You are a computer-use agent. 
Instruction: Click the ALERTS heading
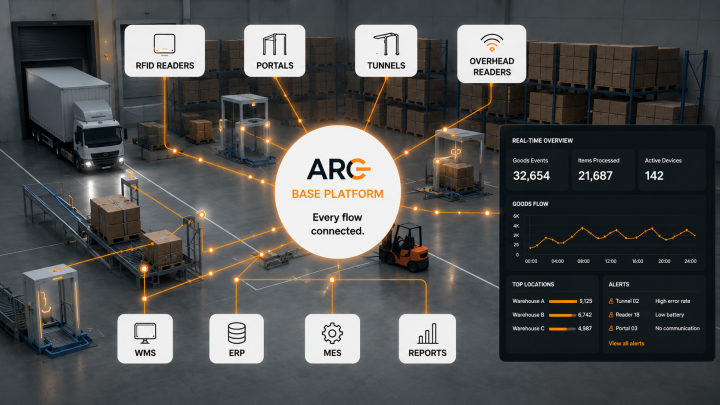[619, 284]
